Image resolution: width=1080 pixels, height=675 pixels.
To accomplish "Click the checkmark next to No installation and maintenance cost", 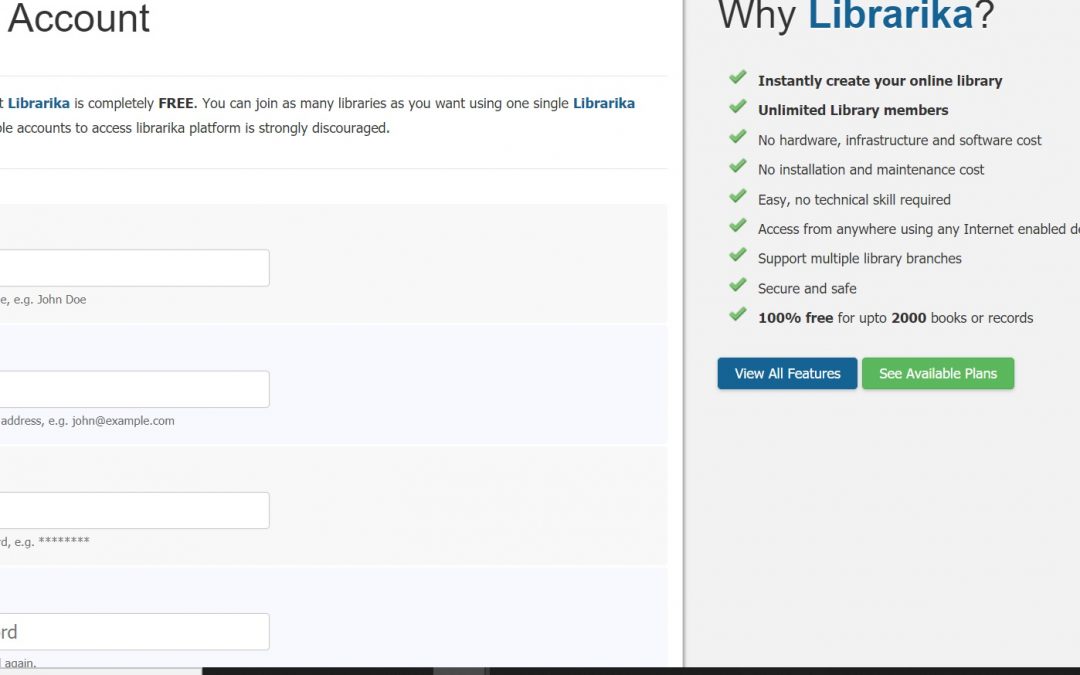I will tap(738, 167).
